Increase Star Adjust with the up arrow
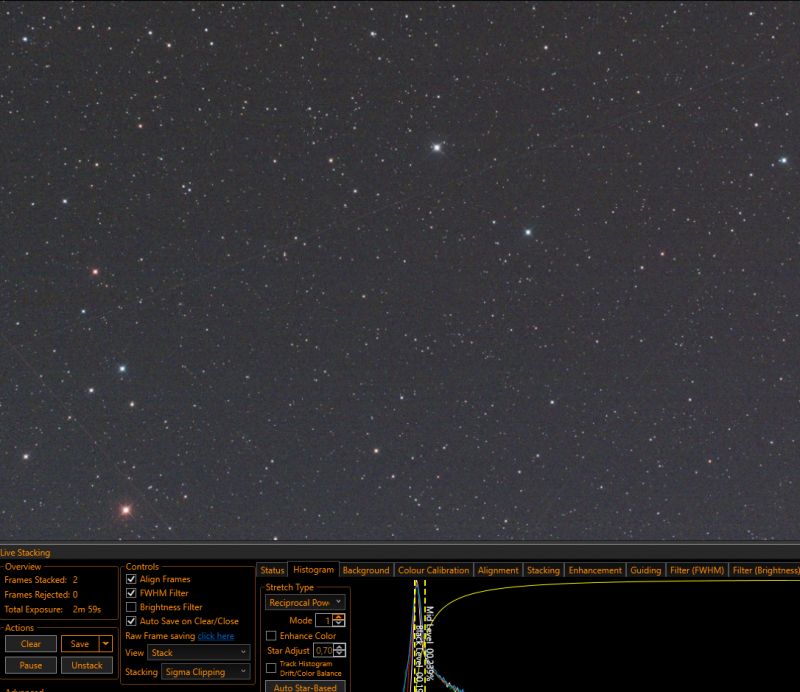Image resolution: width=800 pixels, height=692 pixels. [x=339, y=647]
